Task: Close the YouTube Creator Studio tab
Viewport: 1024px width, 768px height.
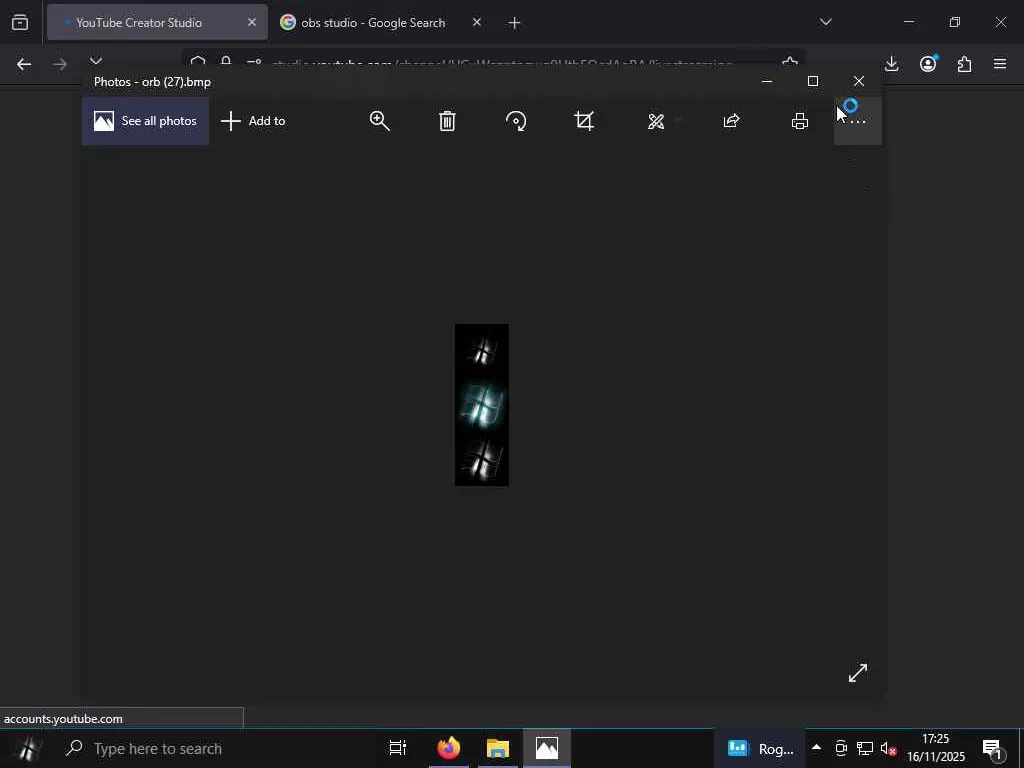Action: (x=252, y=22)
